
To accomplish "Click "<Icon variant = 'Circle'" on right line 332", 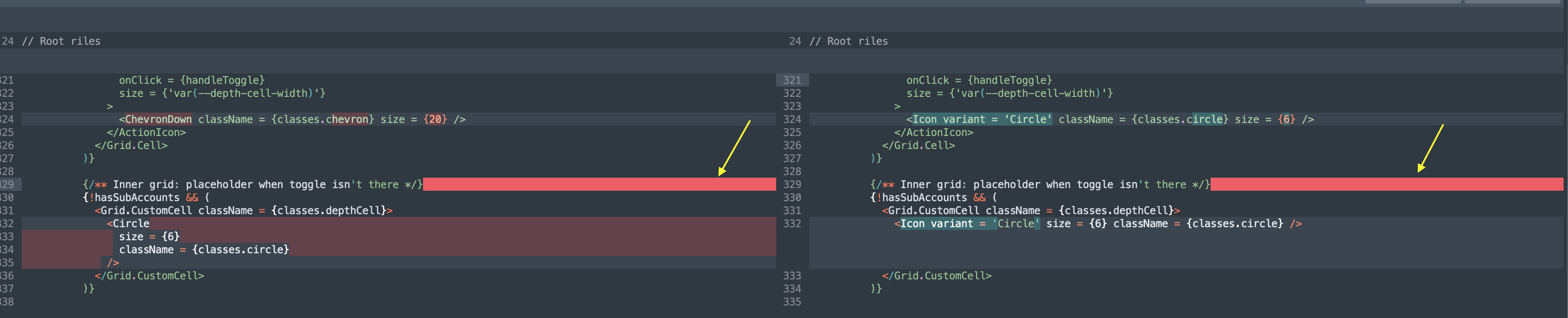I will tap(967, 224).
